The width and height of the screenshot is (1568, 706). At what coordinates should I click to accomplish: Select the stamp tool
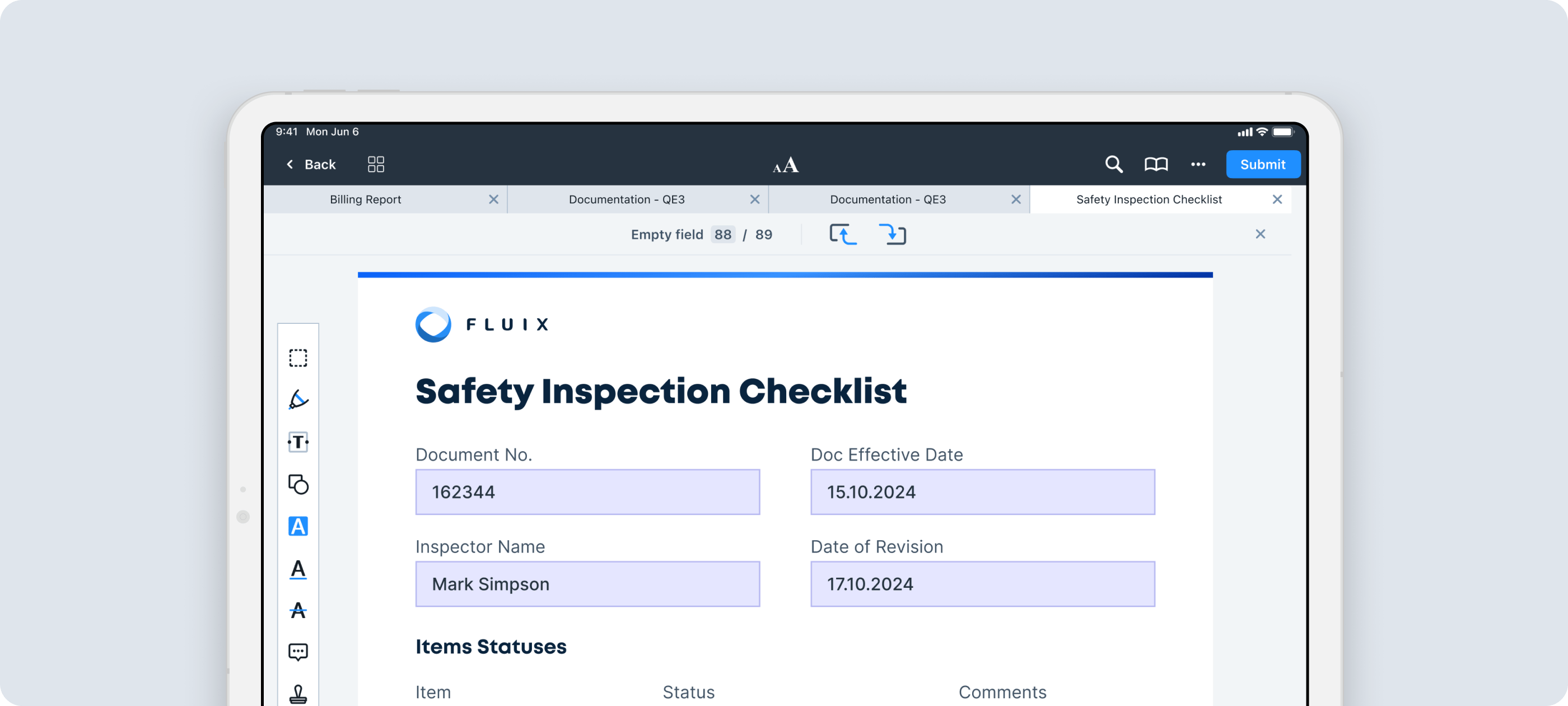tap(298, 693)
